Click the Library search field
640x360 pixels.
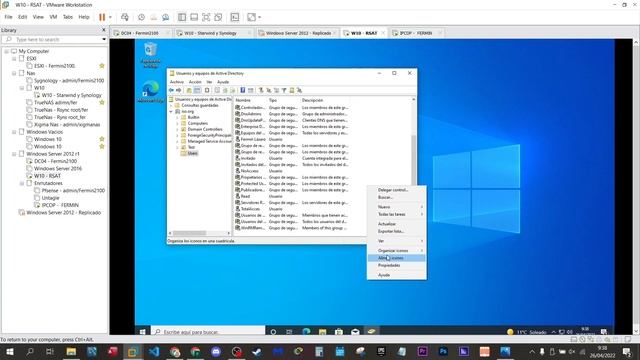click(53, 40)
